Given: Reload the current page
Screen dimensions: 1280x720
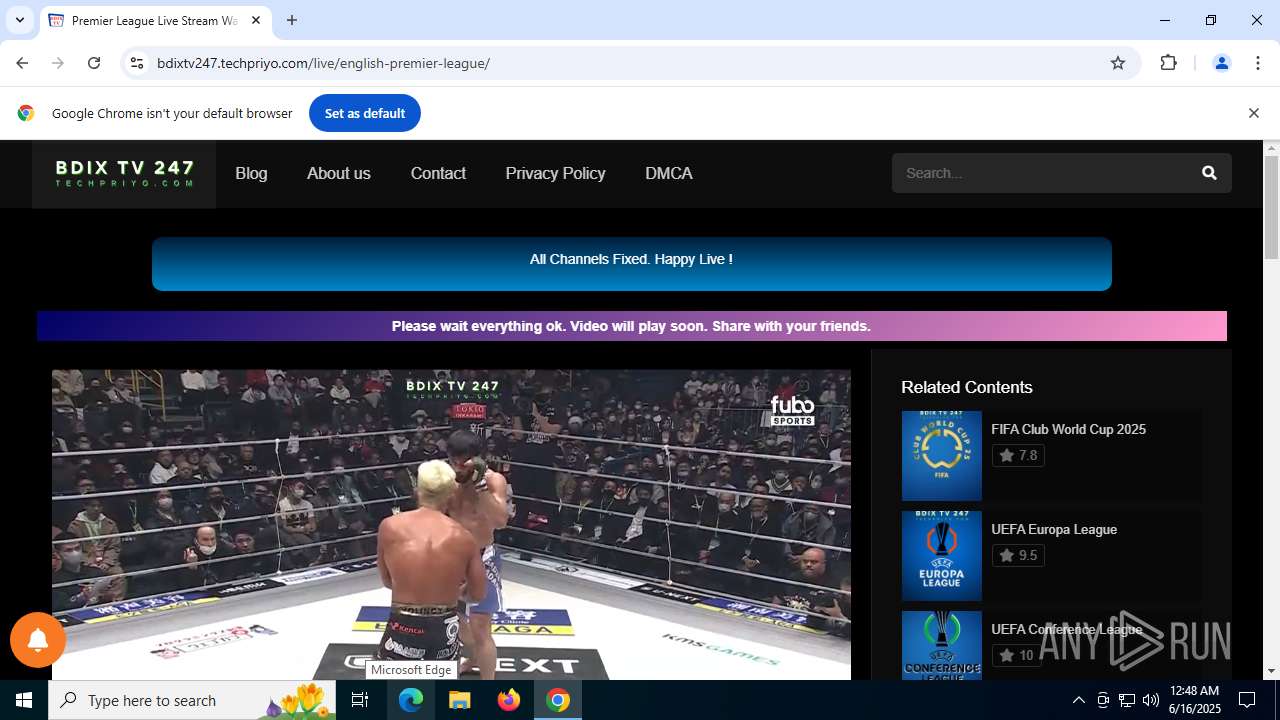Looking at the screenshot, I should coord(94,63).
